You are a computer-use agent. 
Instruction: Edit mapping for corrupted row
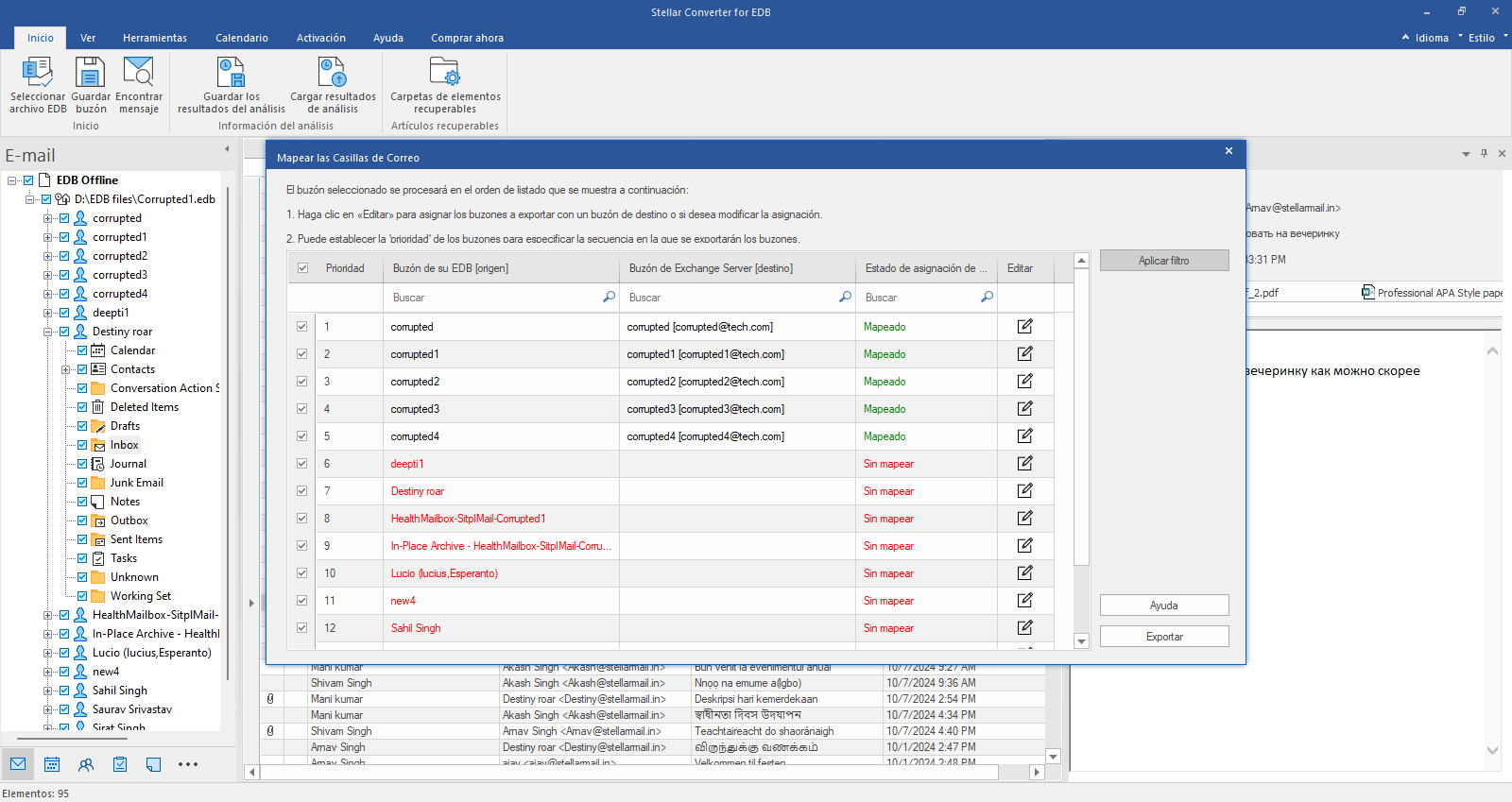click(x=1025, y=327)
